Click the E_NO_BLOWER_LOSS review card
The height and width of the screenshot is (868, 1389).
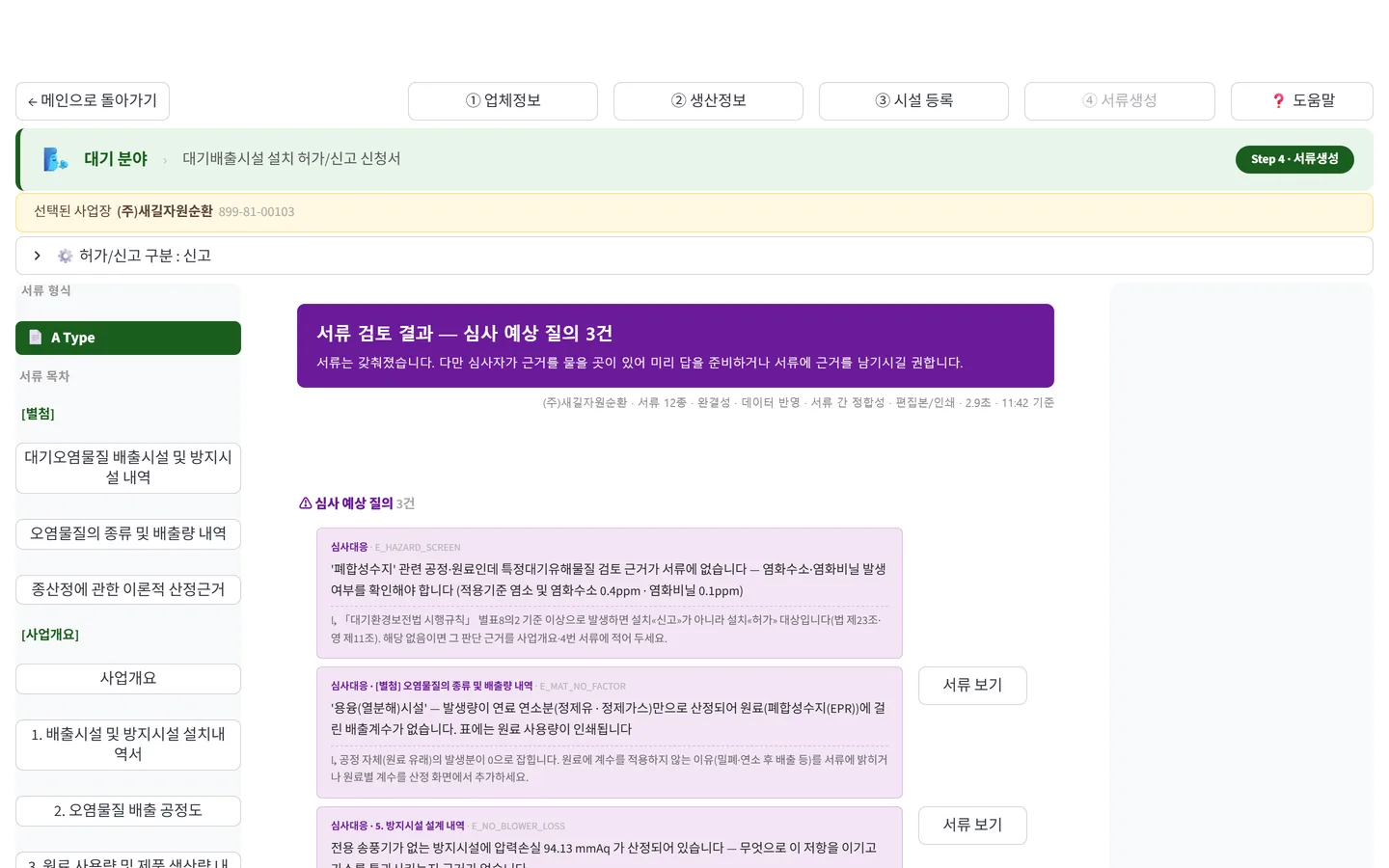click(610, 837)
